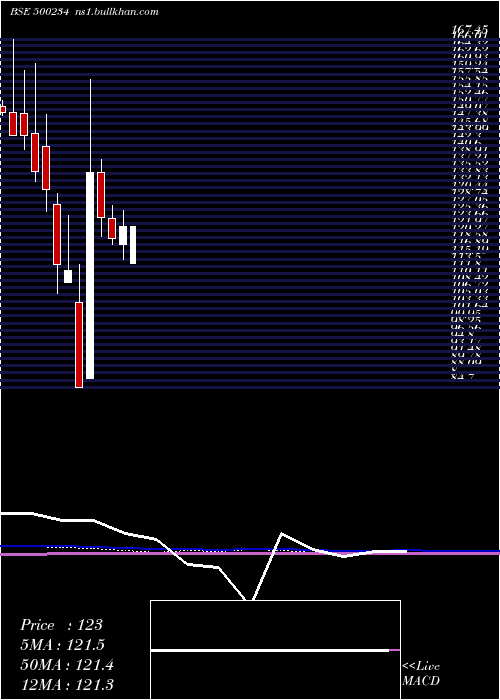Click the white-outlined MACD histogram box
500x700 pixels.
(275, 650)
